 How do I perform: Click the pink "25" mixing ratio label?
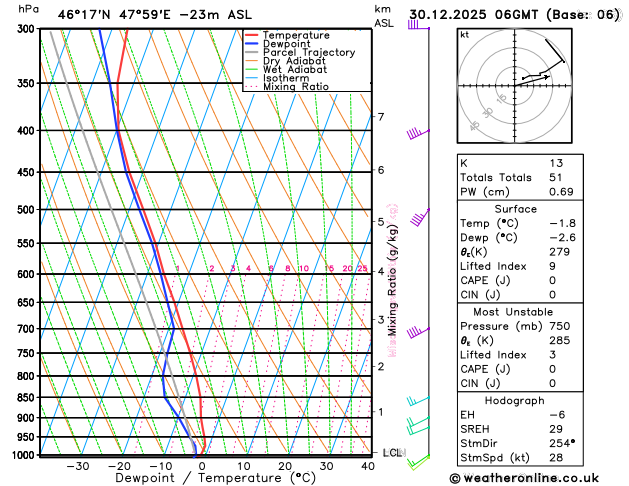pos(362,269)
